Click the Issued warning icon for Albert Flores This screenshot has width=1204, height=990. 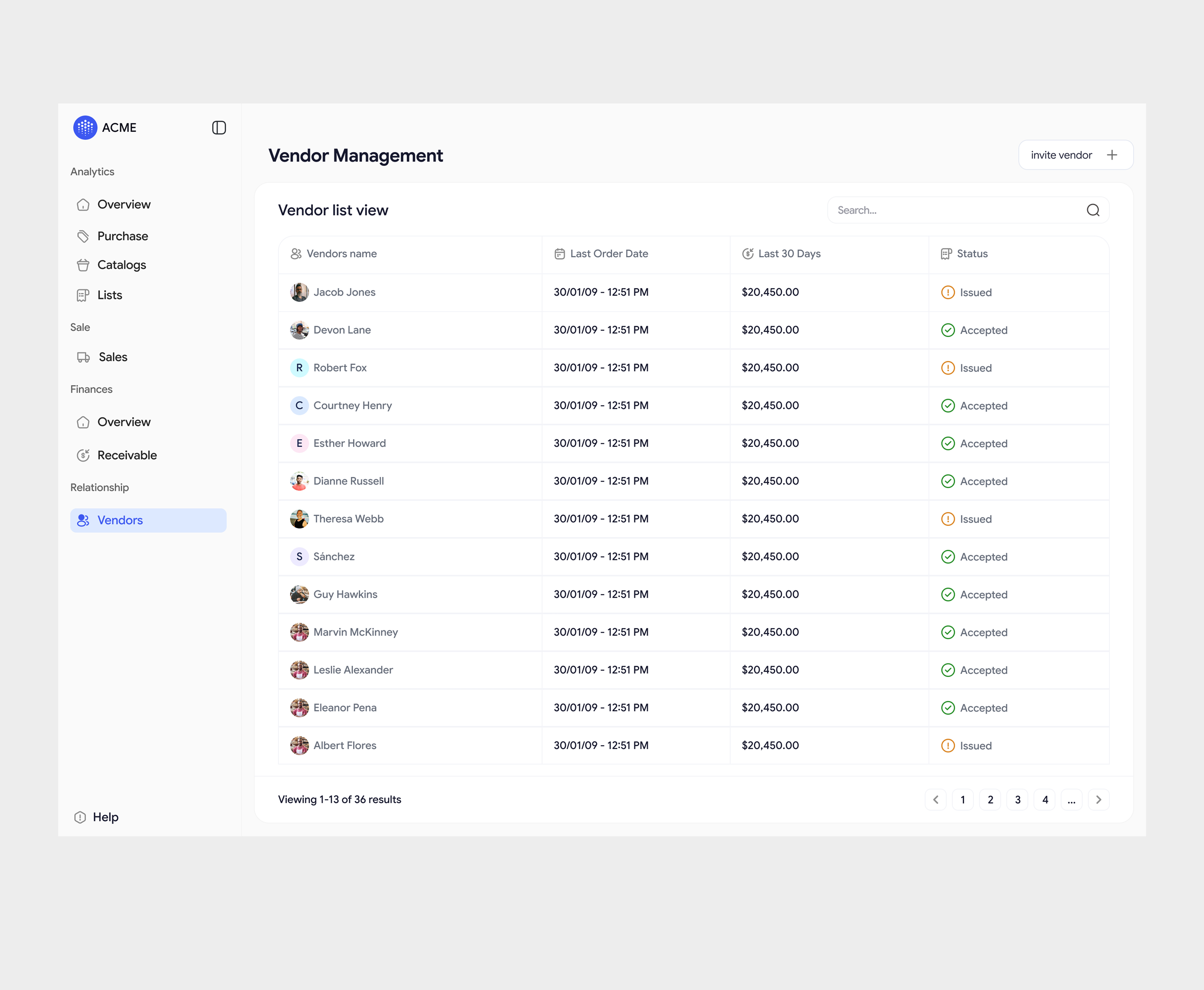tap(948, 745)
